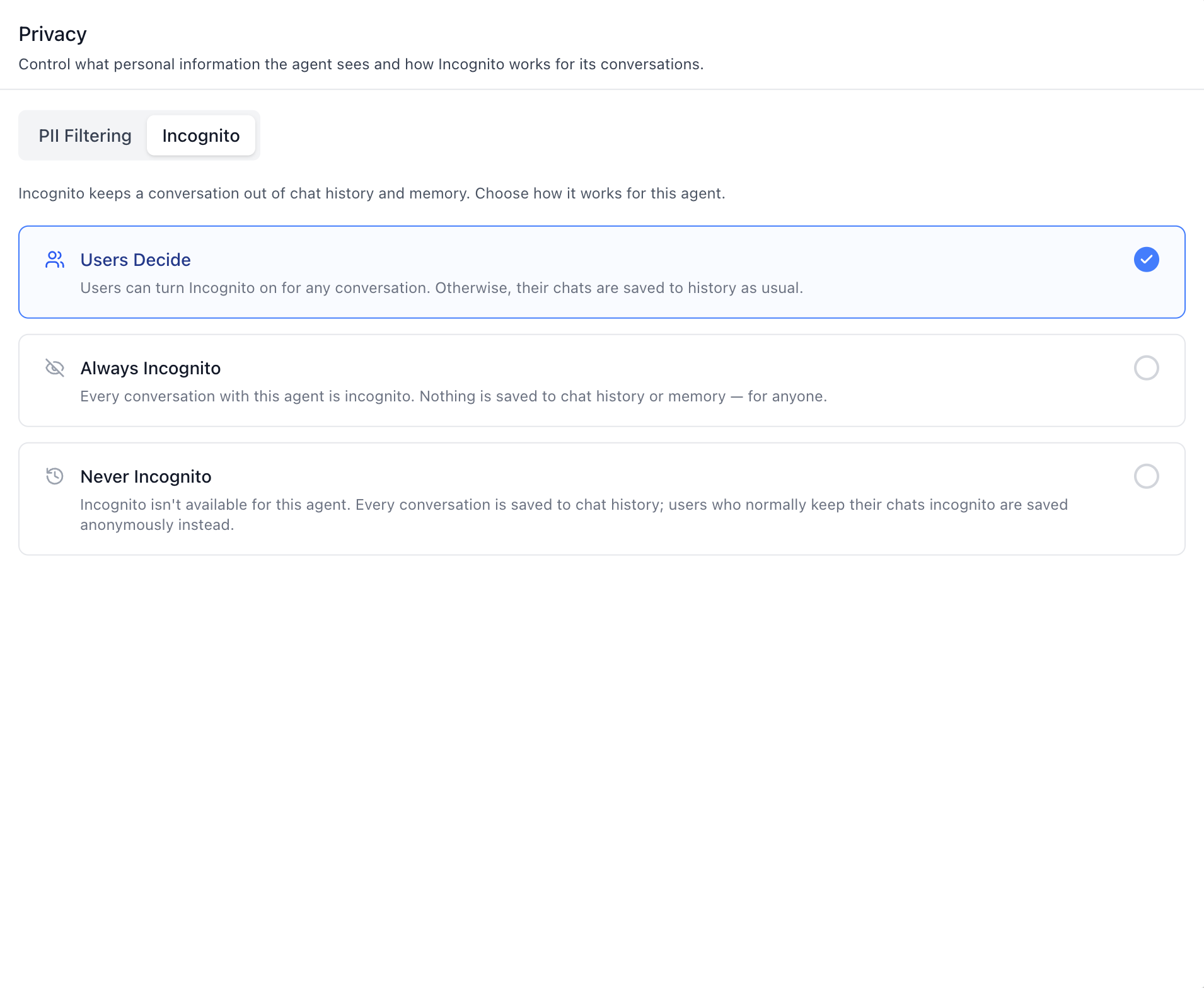The width and height of the screenshot is (1204, 988).
Task: Click the history clock icon for Never Incognito
Action: 55,476
